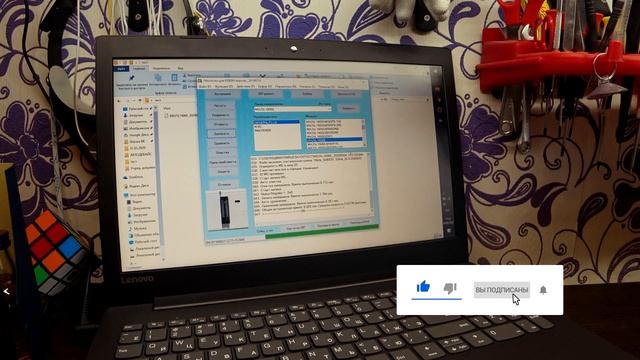
Task: Select Объемные объекты in Explorer tree
Action: [x=144, y=235]
